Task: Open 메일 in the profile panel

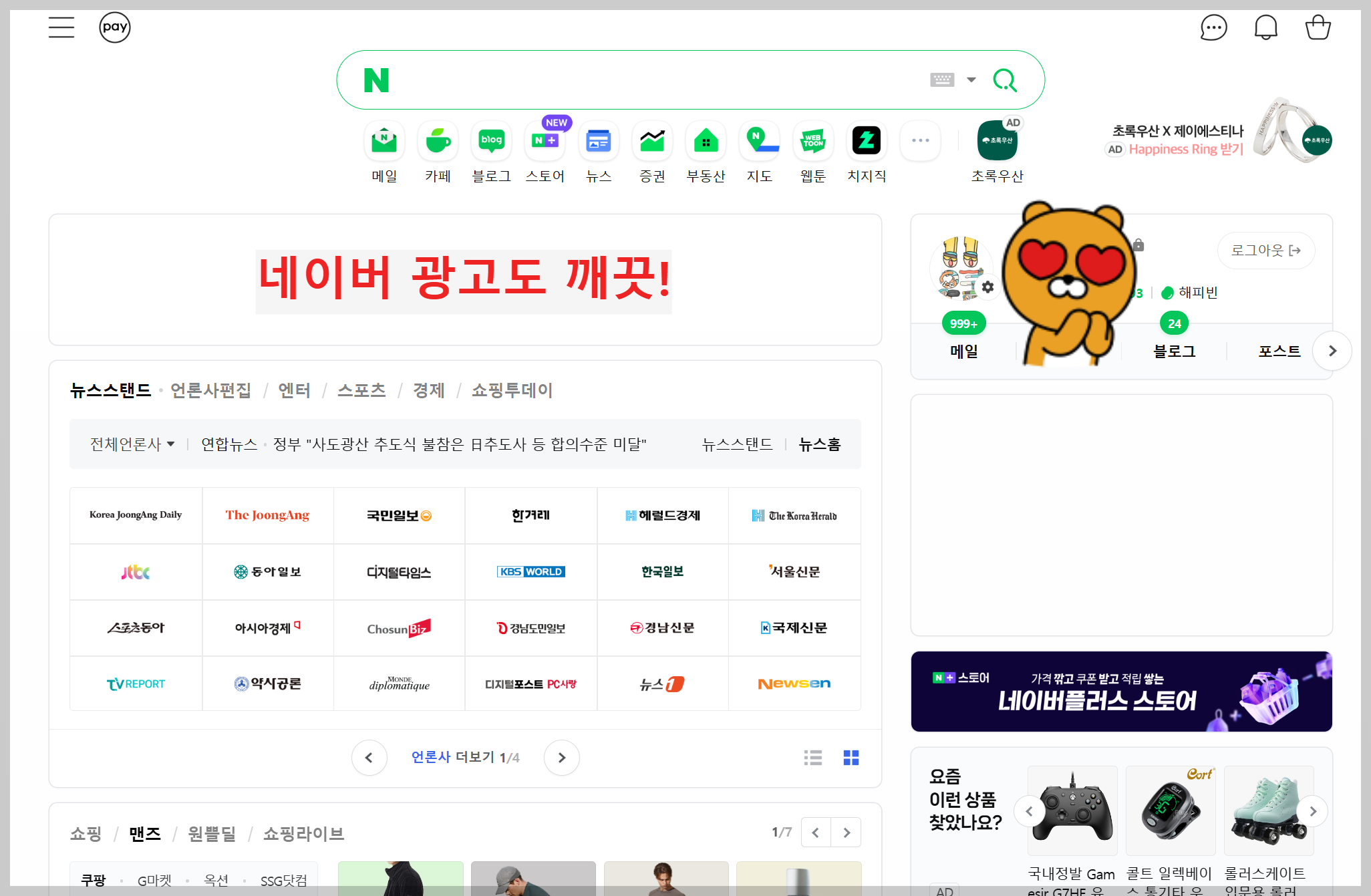Action: click(964, 351)
